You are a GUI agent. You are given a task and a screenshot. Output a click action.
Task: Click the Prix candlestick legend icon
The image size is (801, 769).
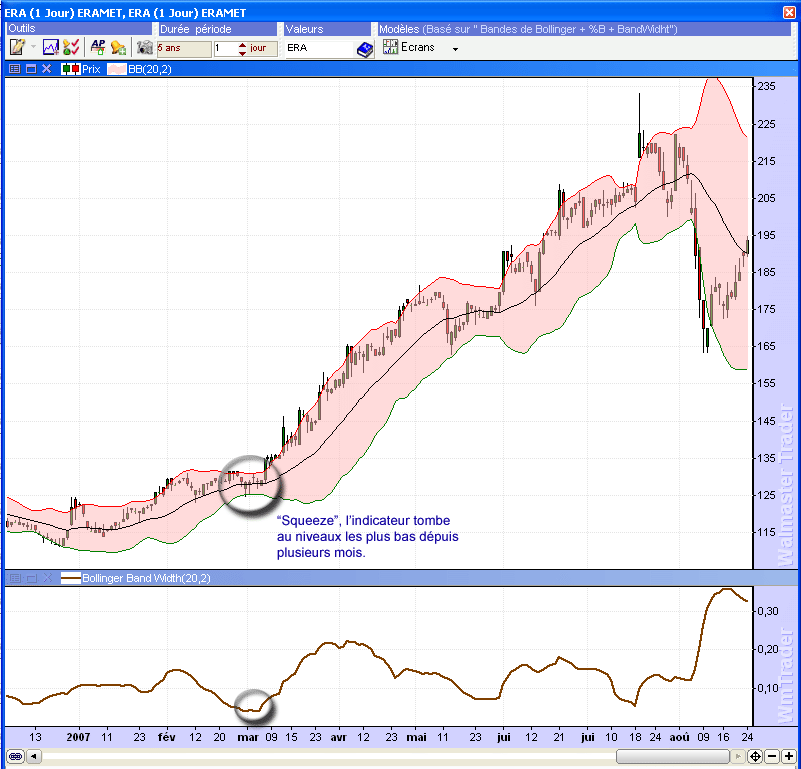(x=70, y=69)
